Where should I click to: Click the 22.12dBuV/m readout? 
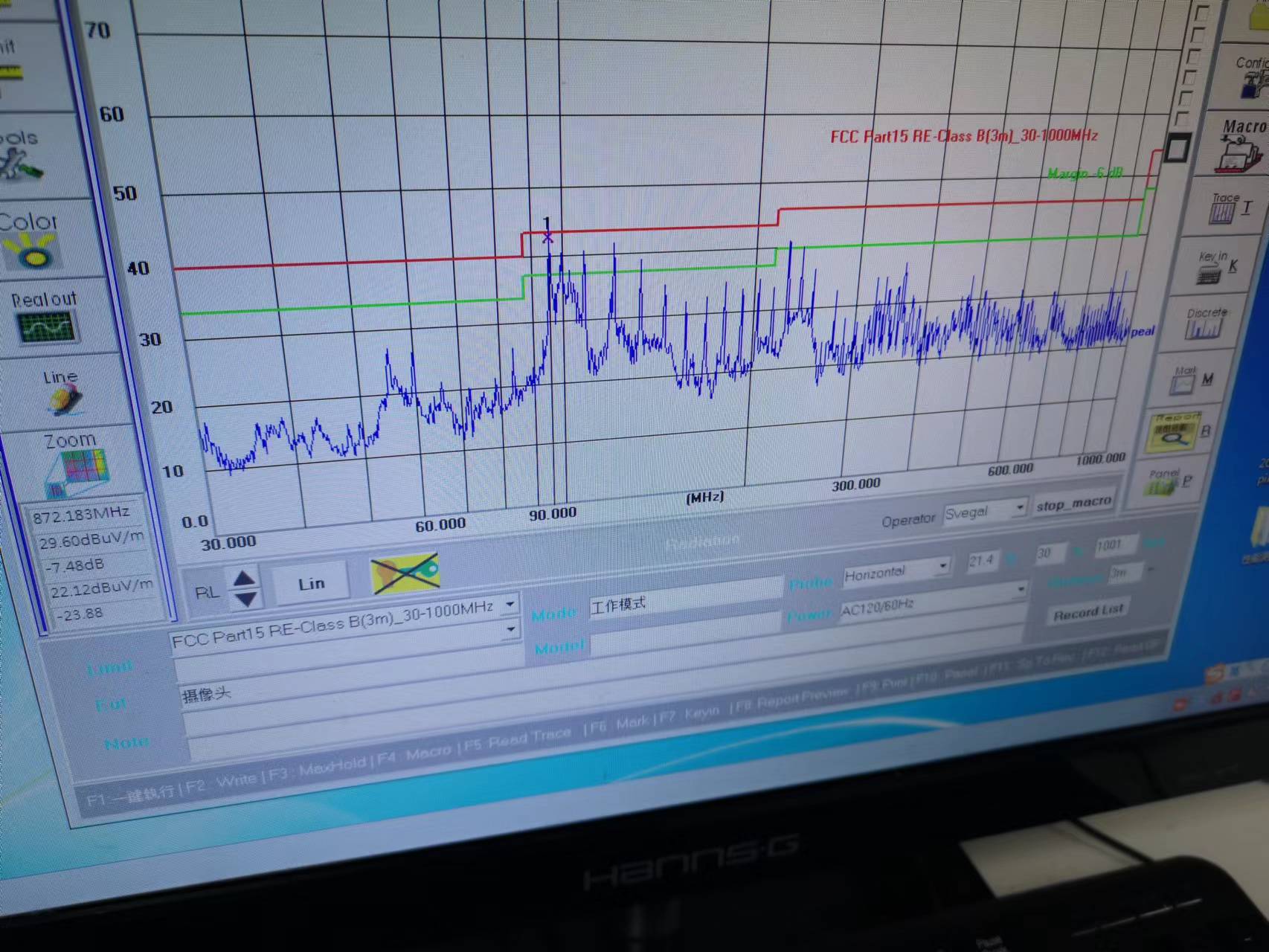pos(102,589)
